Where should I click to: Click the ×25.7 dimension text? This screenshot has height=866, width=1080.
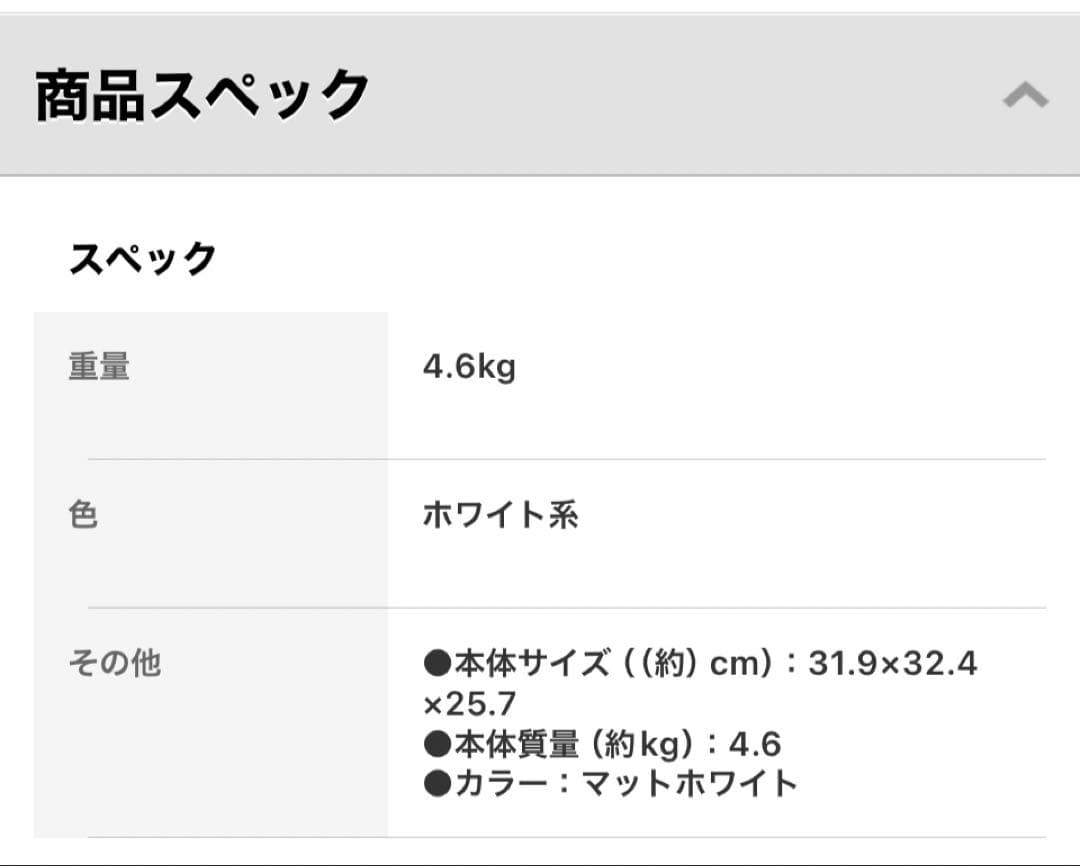[469, 704]
